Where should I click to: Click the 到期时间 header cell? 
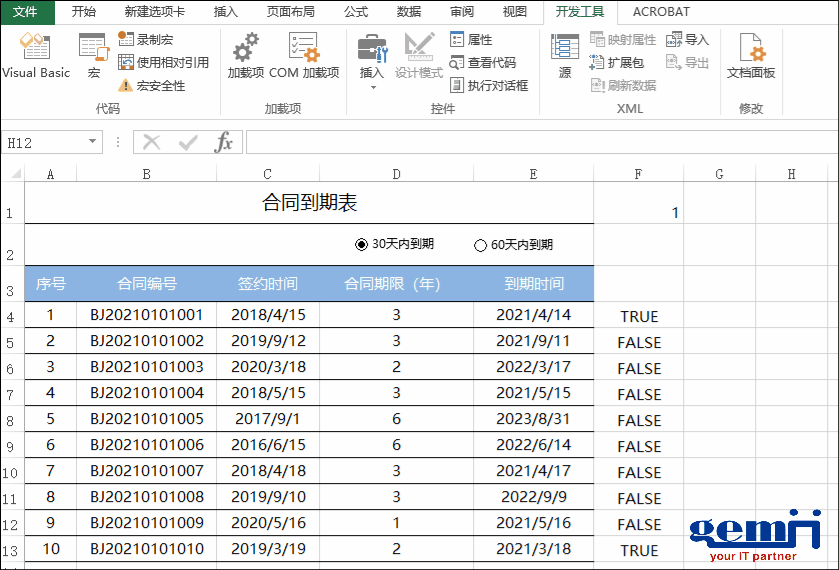point(533,284)
